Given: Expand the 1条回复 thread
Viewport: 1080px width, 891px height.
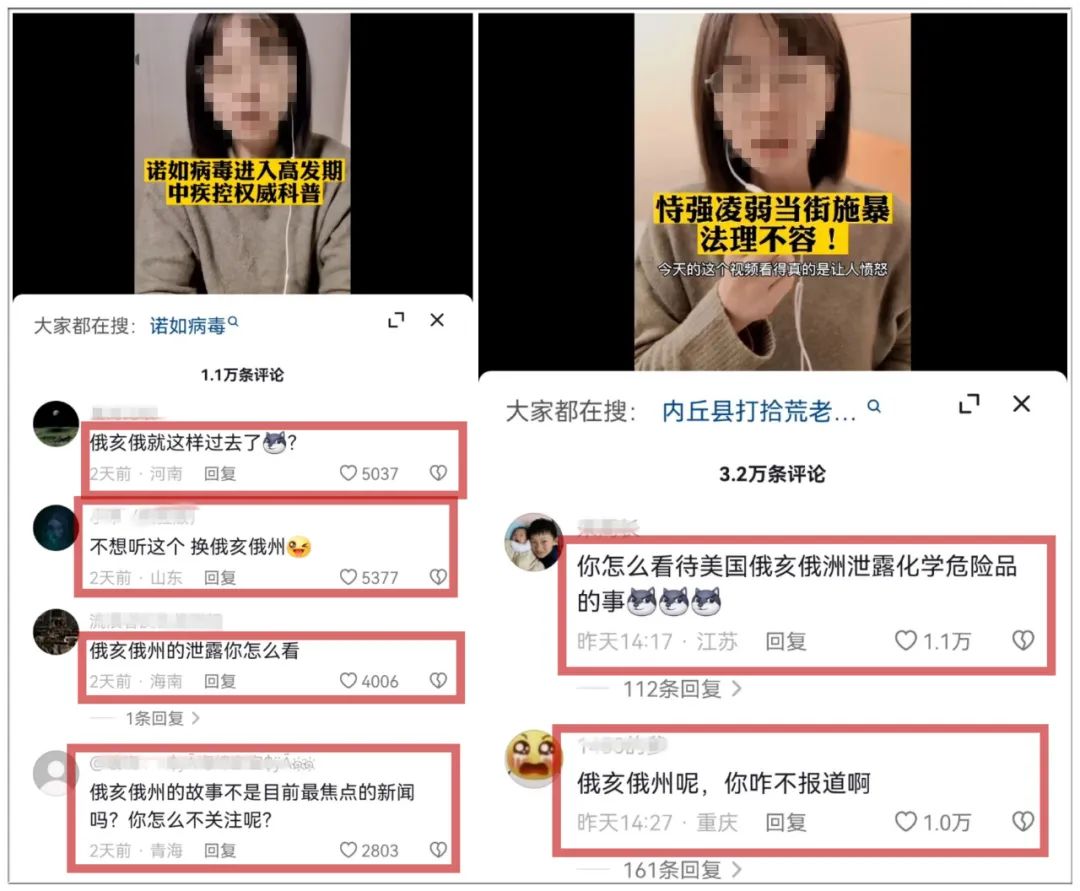Looking at the screenshot, I should click(163, 718).
